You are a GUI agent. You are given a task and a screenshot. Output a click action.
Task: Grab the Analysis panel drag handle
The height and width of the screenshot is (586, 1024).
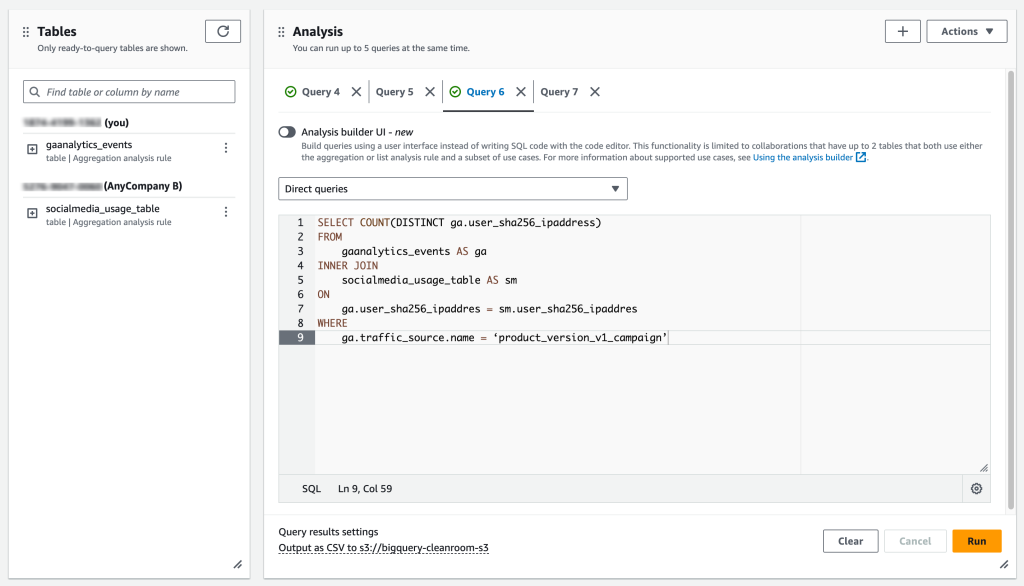pyautogui.click(x=281, y=29)
